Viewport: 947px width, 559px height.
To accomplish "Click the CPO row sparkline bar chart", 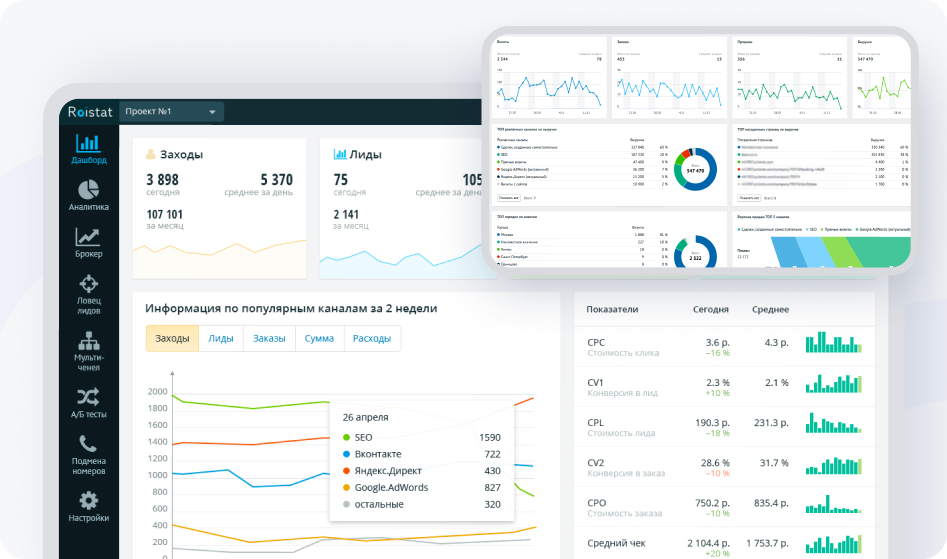I will click(833, 504).
